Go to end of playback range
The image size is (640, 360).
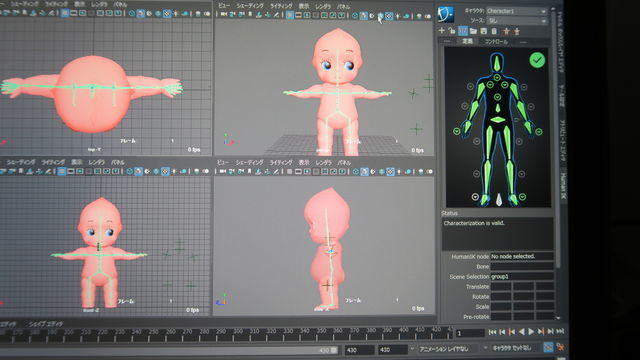click(560, 332)
